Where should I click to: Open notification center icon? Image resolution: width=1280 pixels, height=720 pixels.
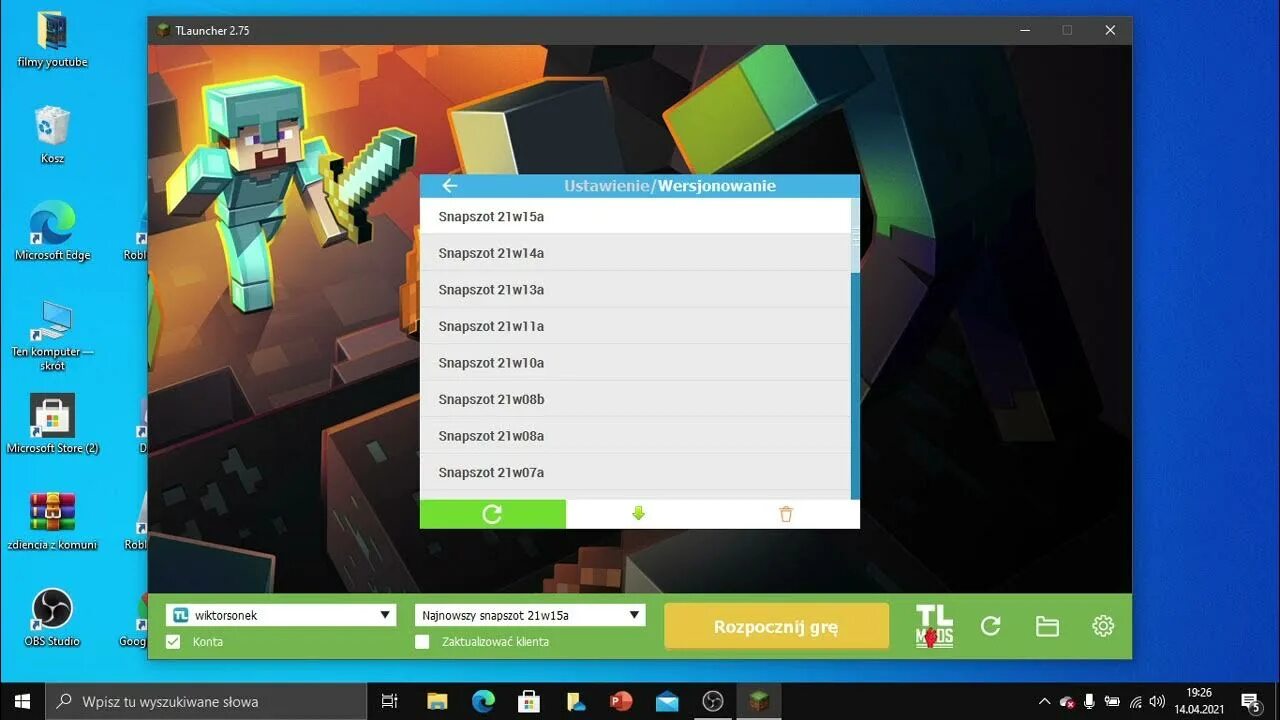tap(1250, 701)
